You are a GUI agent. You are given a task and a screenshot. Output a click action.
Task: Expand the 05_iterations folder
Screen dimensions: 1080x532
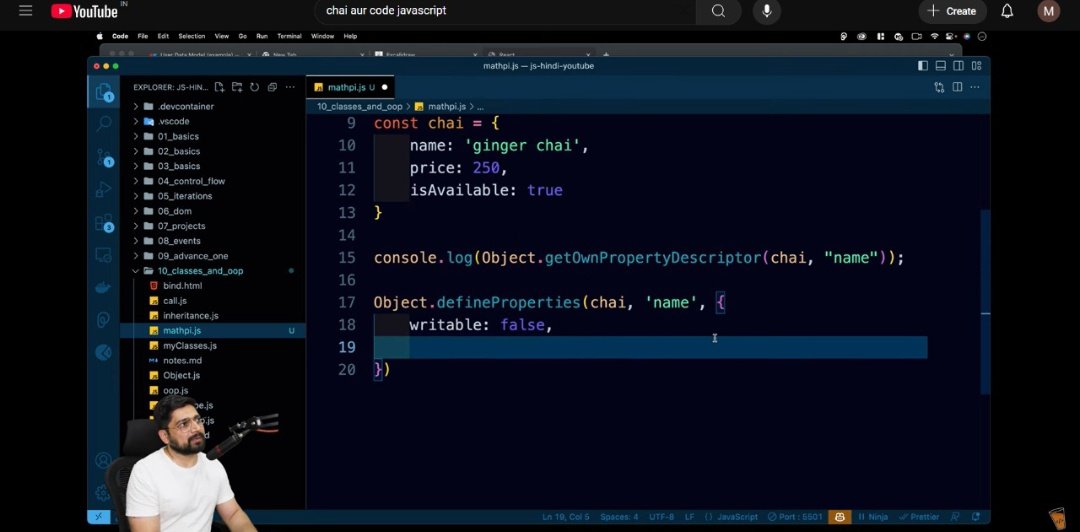click(212, 196)
